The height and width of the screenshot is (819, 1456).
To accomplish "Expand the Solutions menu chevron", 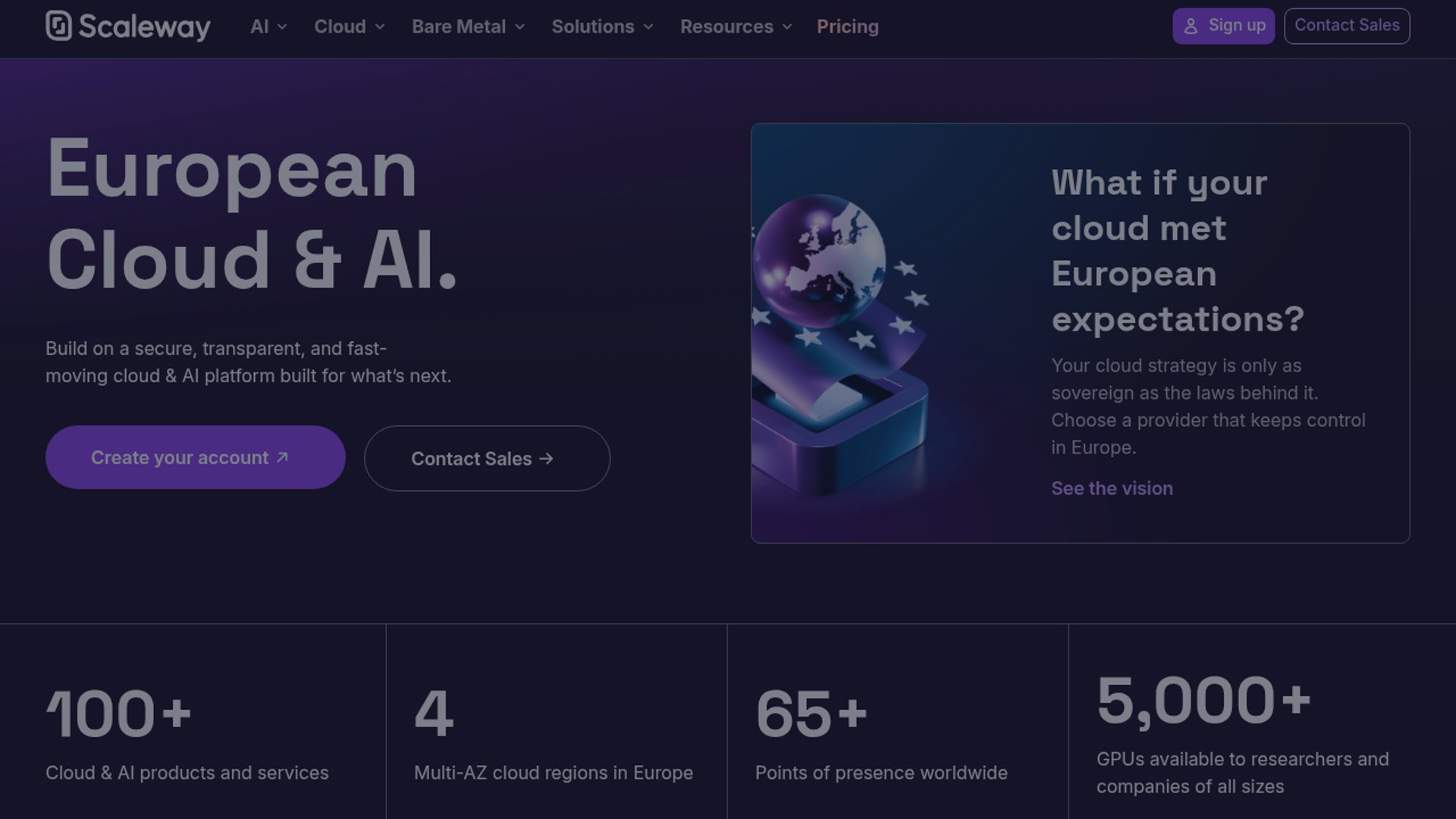I will pos(648,27).
